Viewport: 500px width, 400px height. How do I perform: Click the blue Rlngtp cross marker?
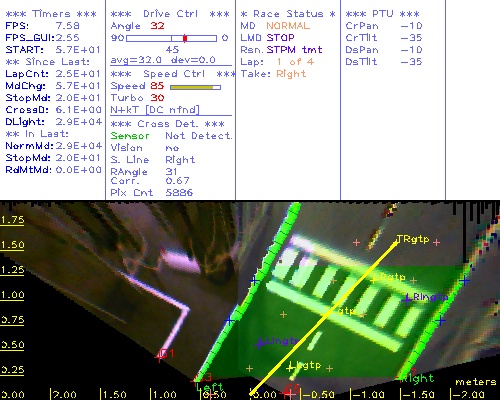point(407,299)
